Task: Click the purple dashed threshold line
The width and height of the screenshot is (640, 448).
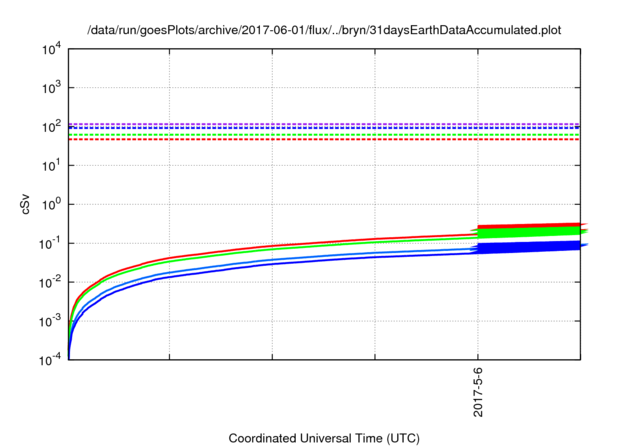Action: point(324,124)
